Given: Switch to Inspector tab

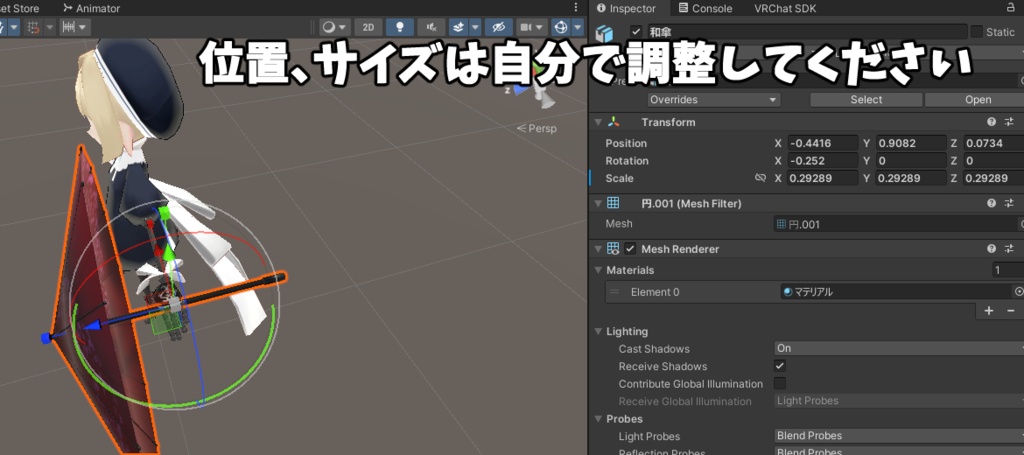Looking at the screenshot, I should 626,8.
